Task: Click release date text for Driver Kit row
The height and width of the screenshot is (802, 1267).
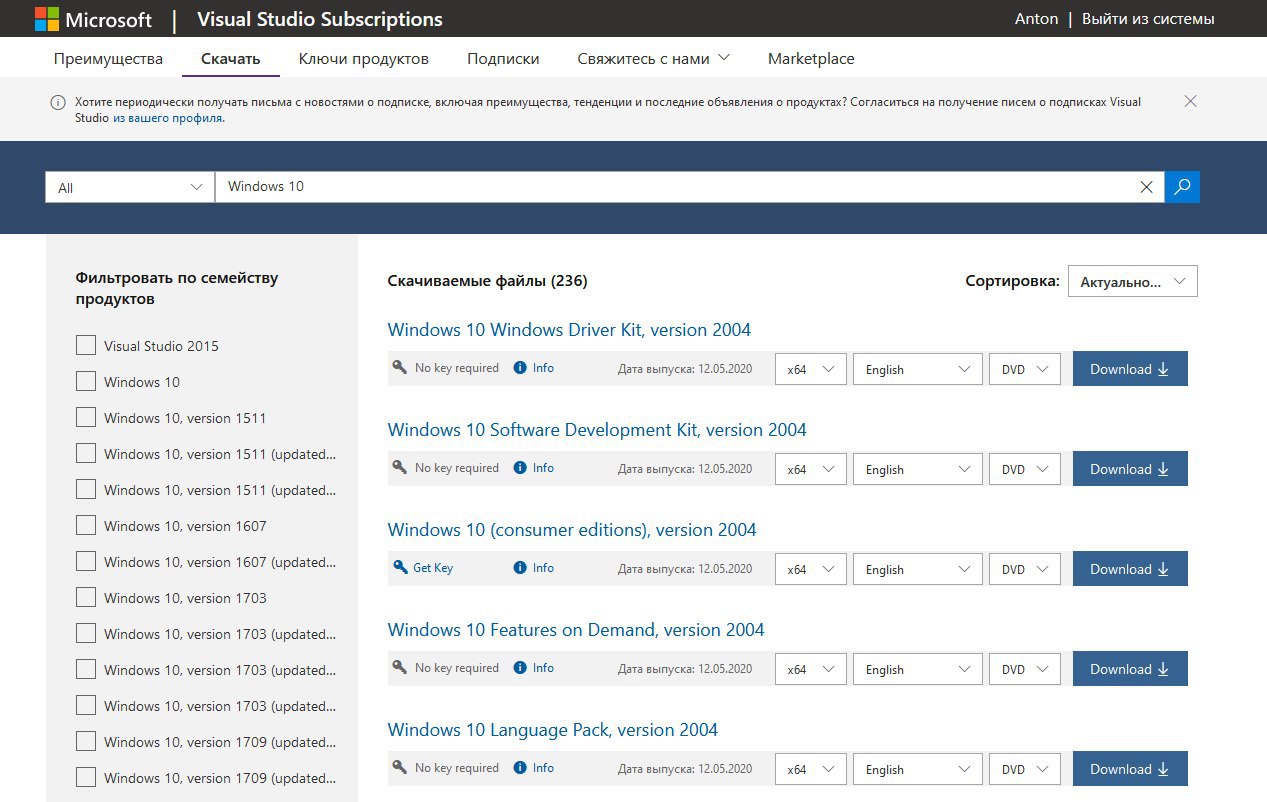Action: click(x=685, y=369)
